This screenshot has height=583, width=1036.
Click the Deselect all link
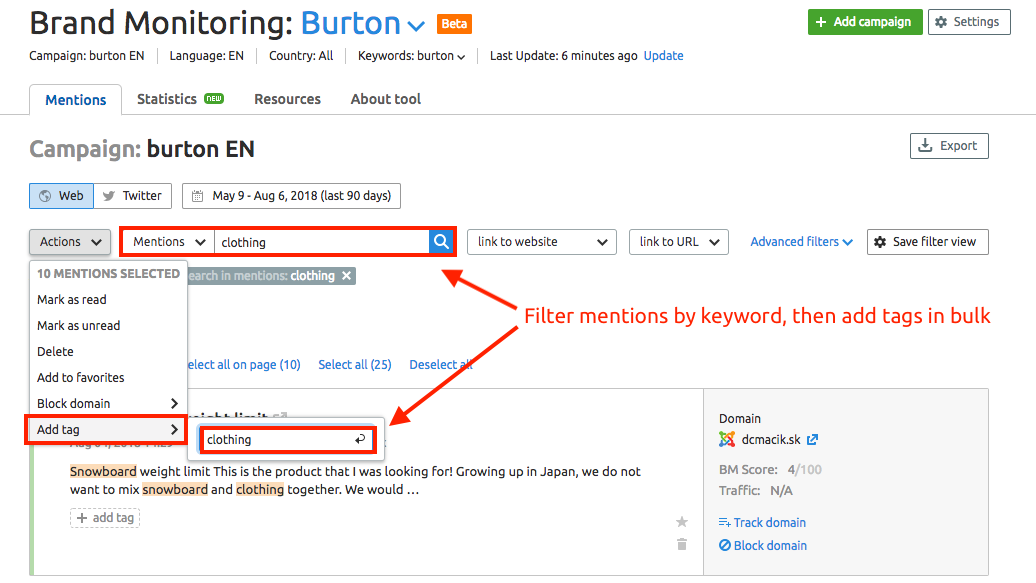pyautogui.click(x=441, y=365)
